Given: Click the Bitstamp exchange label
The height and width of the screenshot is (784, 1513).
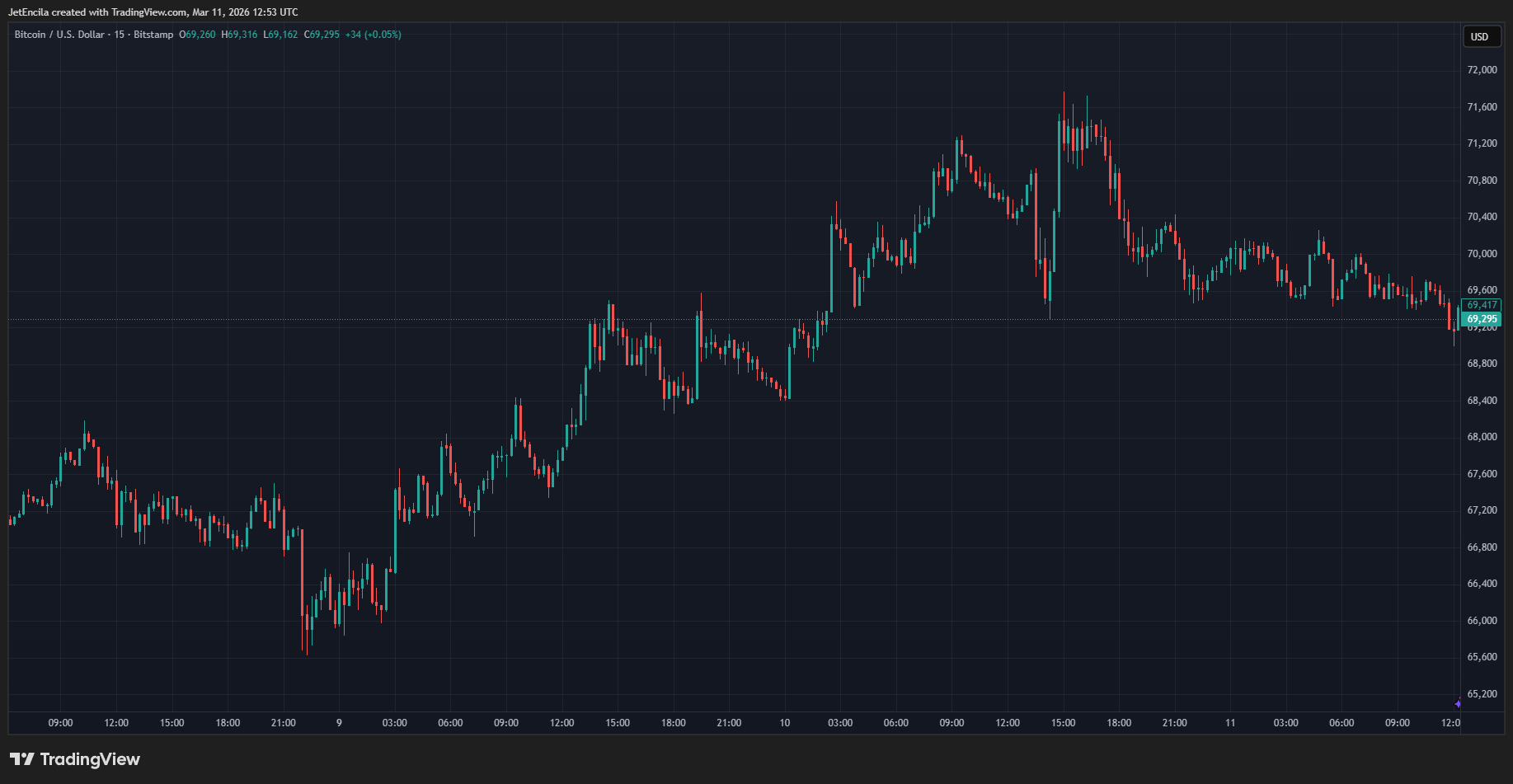Looking at the screenshot, I should click(153, 35).
